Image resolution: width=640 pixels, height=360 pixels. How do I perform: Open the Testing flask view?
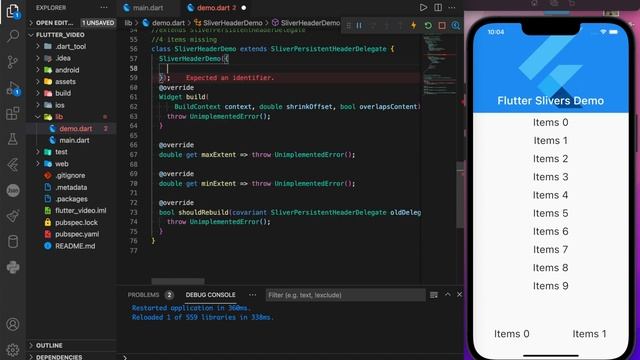[13, 139]
